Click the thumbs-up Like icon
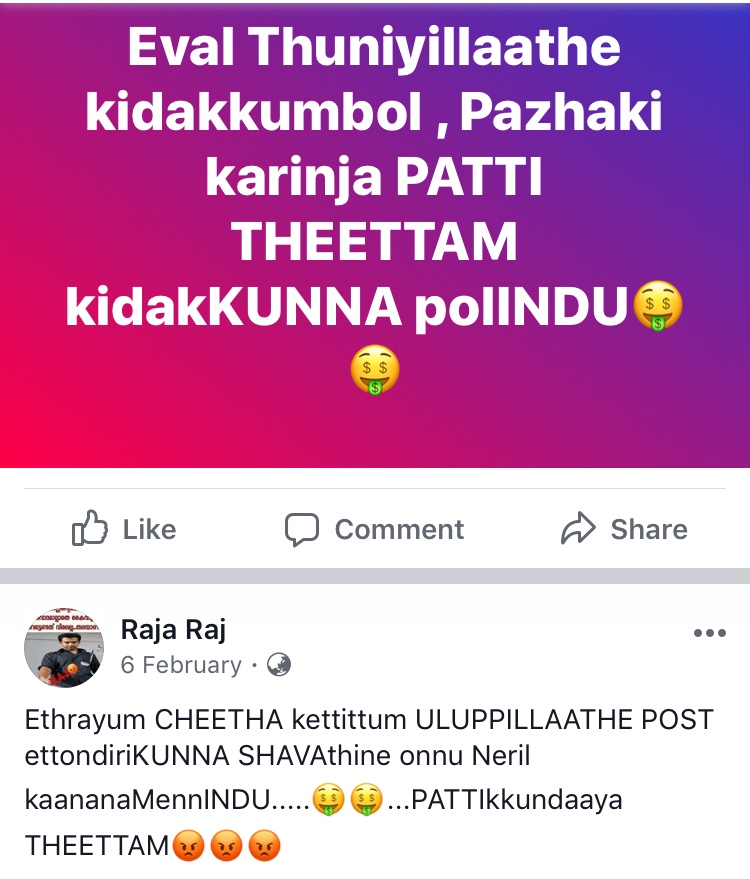 (x=90, y=528)
